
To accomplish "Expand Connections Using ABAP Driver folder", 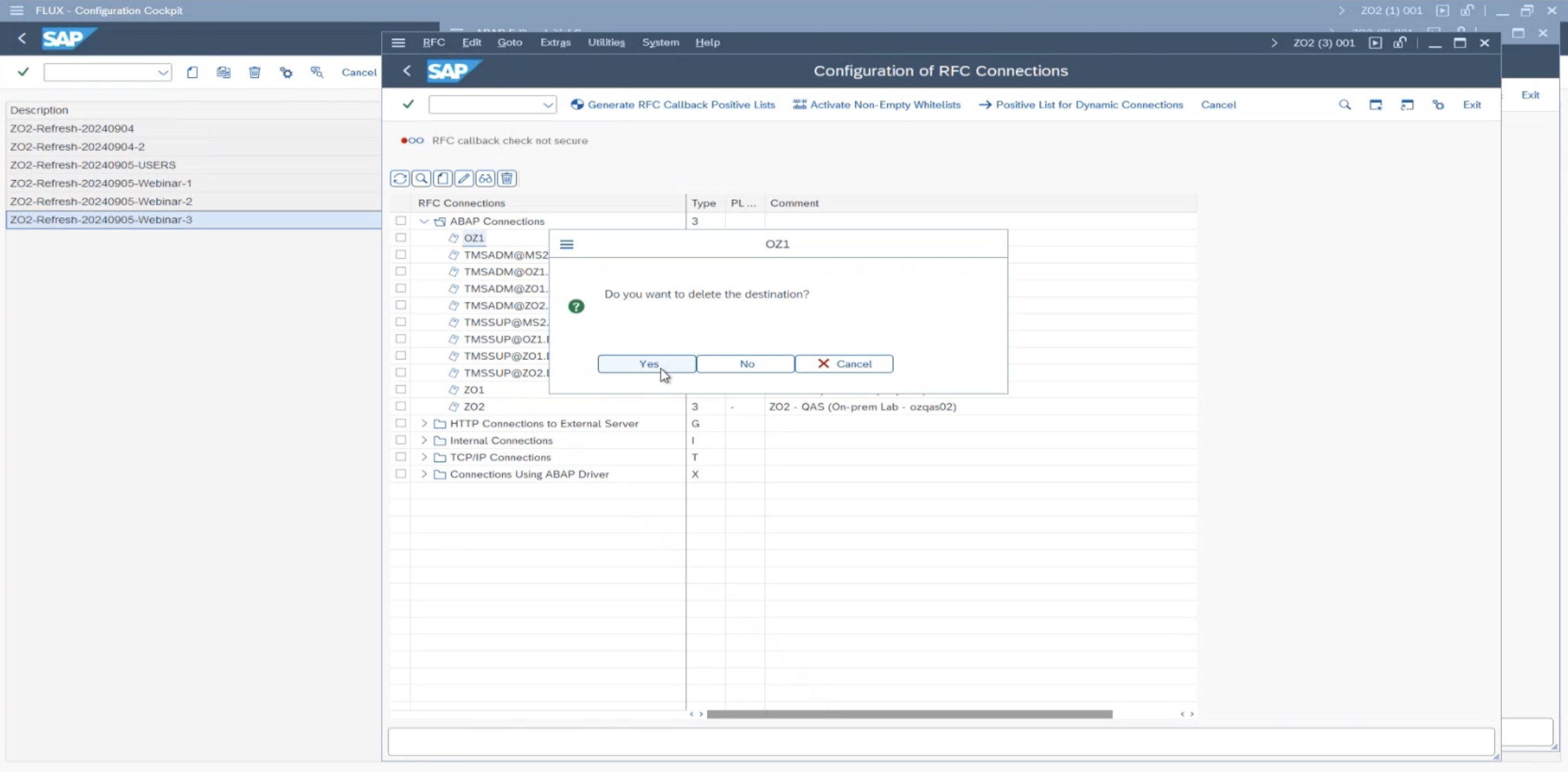I will (x=424, y=474).
